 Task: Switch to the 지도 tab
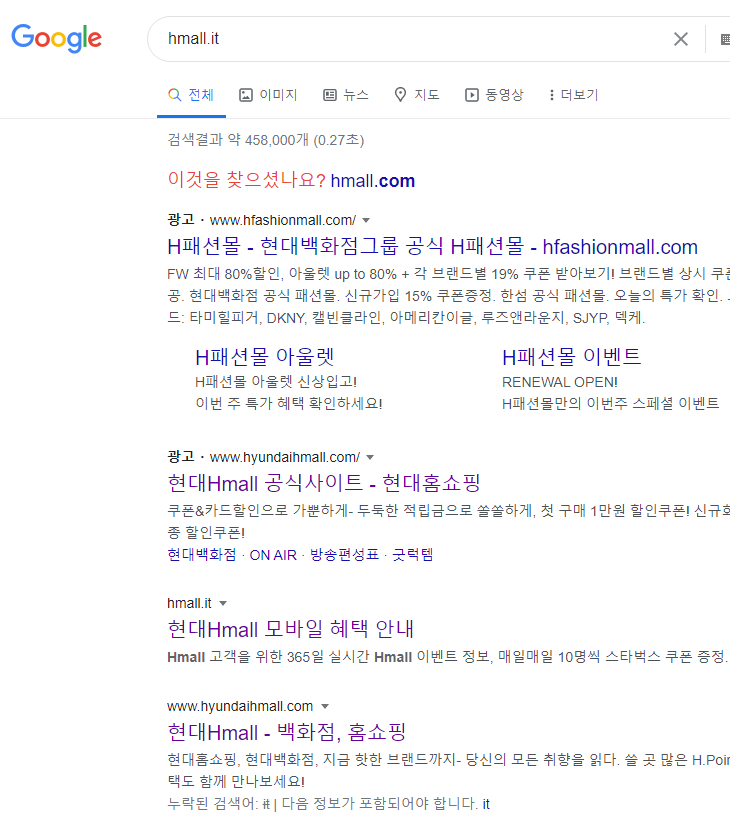click(x=417, y=95)
